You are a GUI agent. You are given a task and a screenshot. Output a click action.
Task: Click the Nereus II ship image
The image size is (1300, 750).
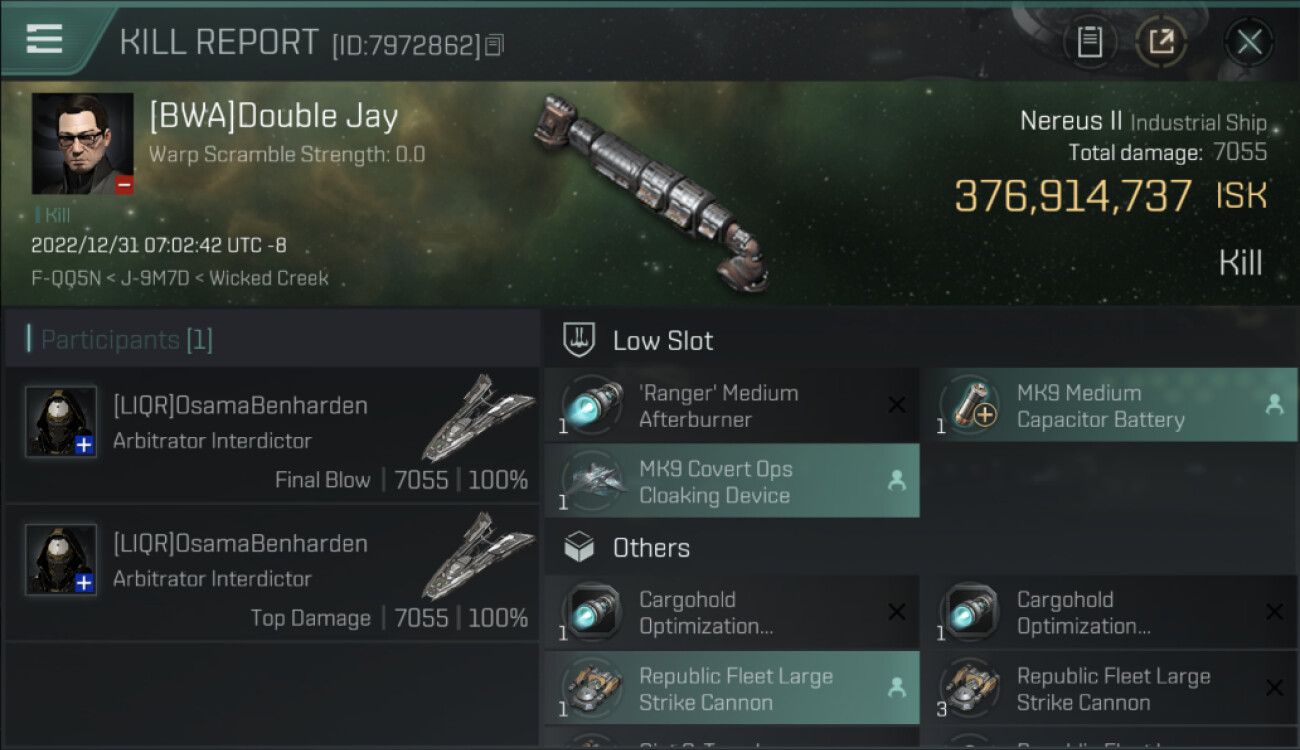652,192
